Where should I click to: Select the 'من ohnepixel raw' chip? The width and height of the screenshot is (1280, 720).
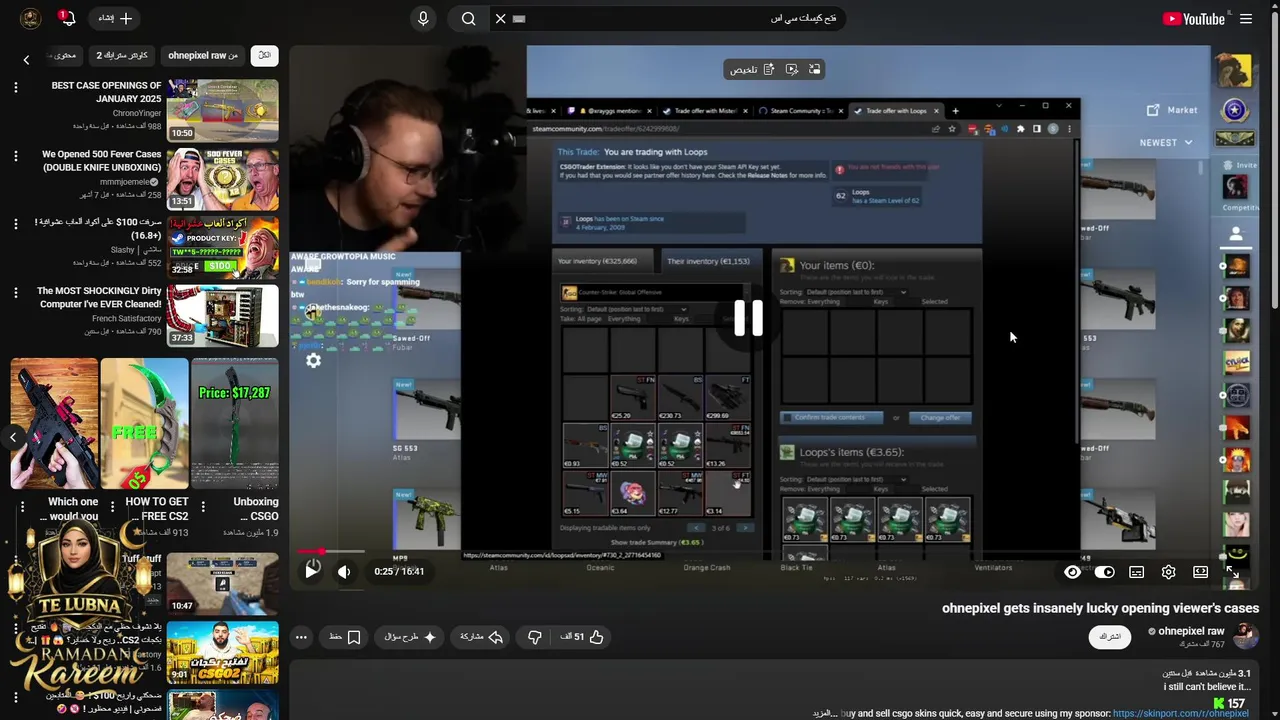(x=203, y=56)
